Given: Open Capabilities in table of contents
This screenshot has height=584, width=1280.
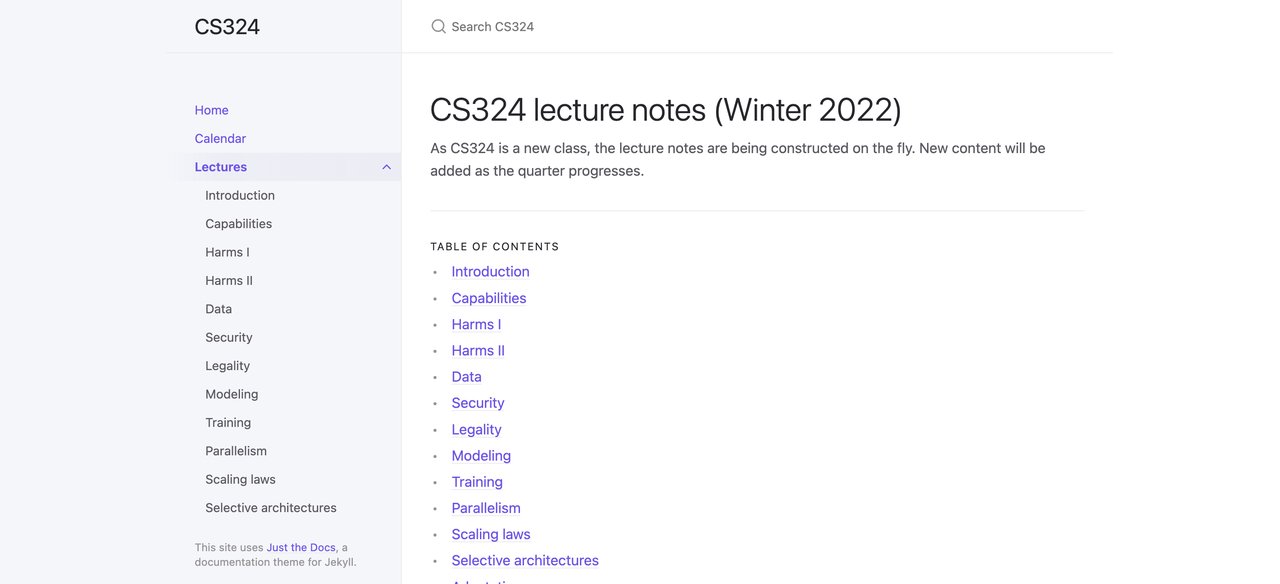Looking at the screenshot, I should click(489, 298).
